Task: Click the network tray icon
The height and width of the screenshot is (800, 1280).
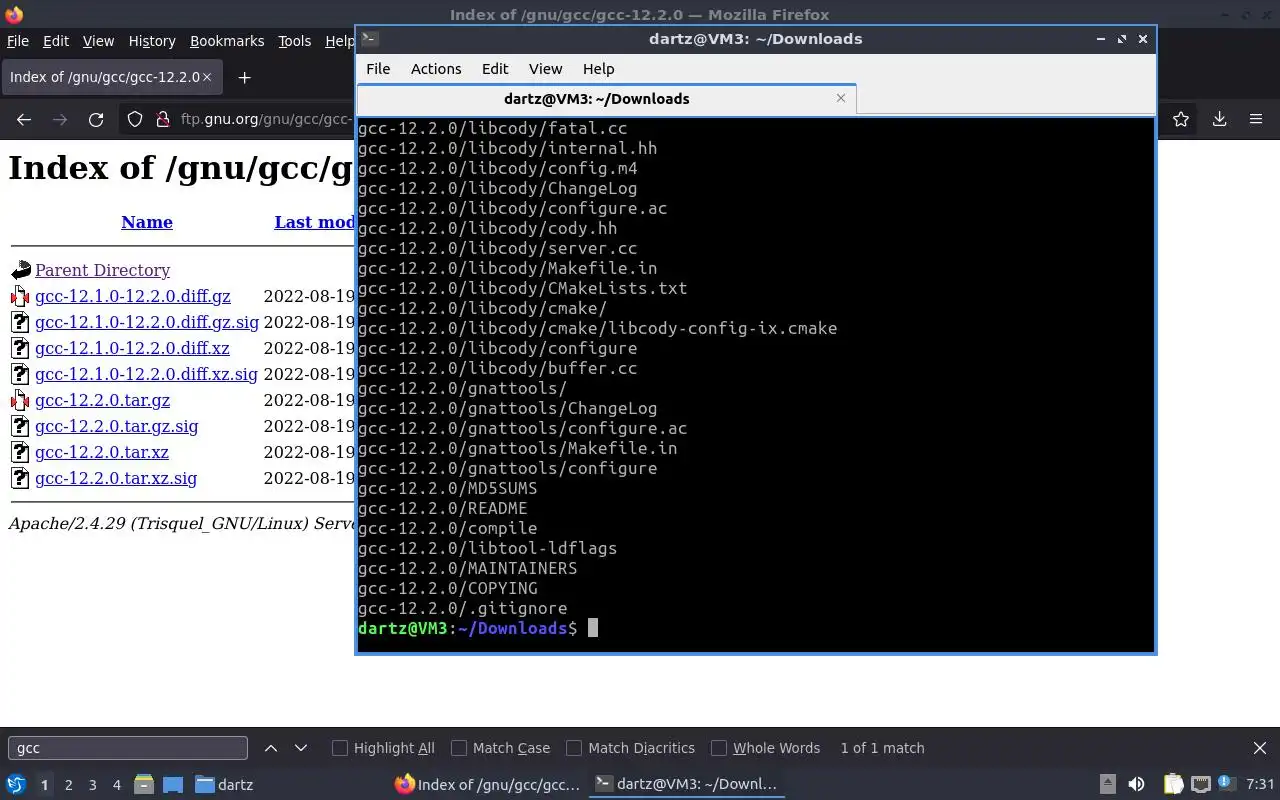Action: [x=1200, y=785]
